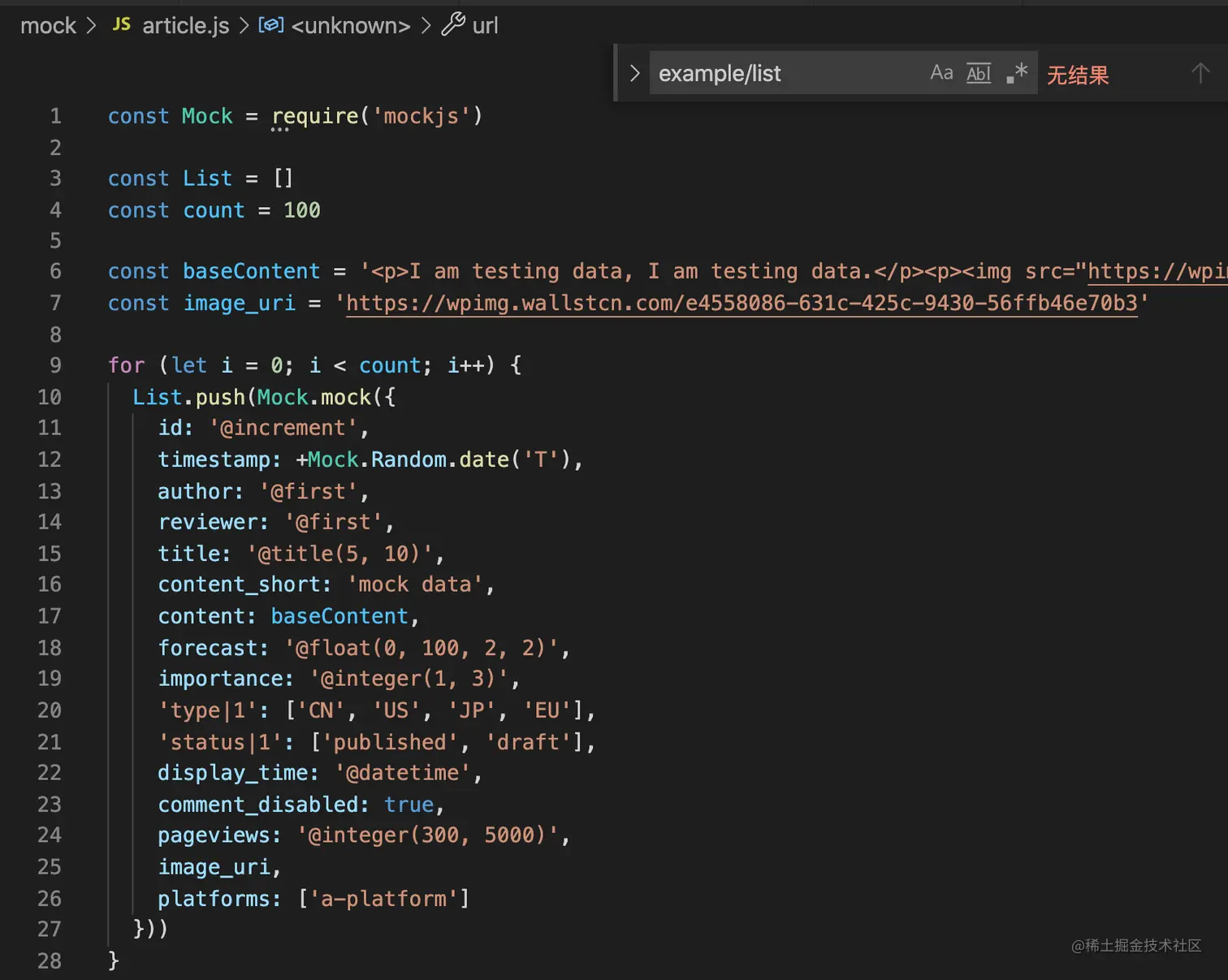Click the List variable on line 3
The image size is (1228, 980).
pos(207,178)
